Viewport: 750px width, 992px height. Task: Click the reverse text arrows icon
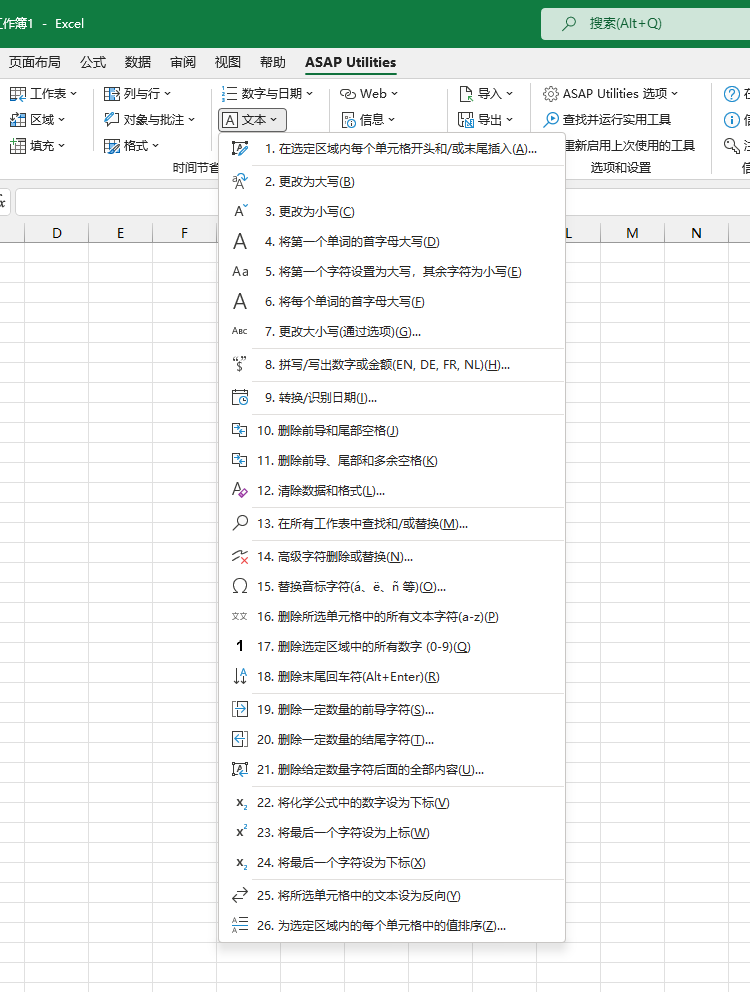tap(240, 895)
